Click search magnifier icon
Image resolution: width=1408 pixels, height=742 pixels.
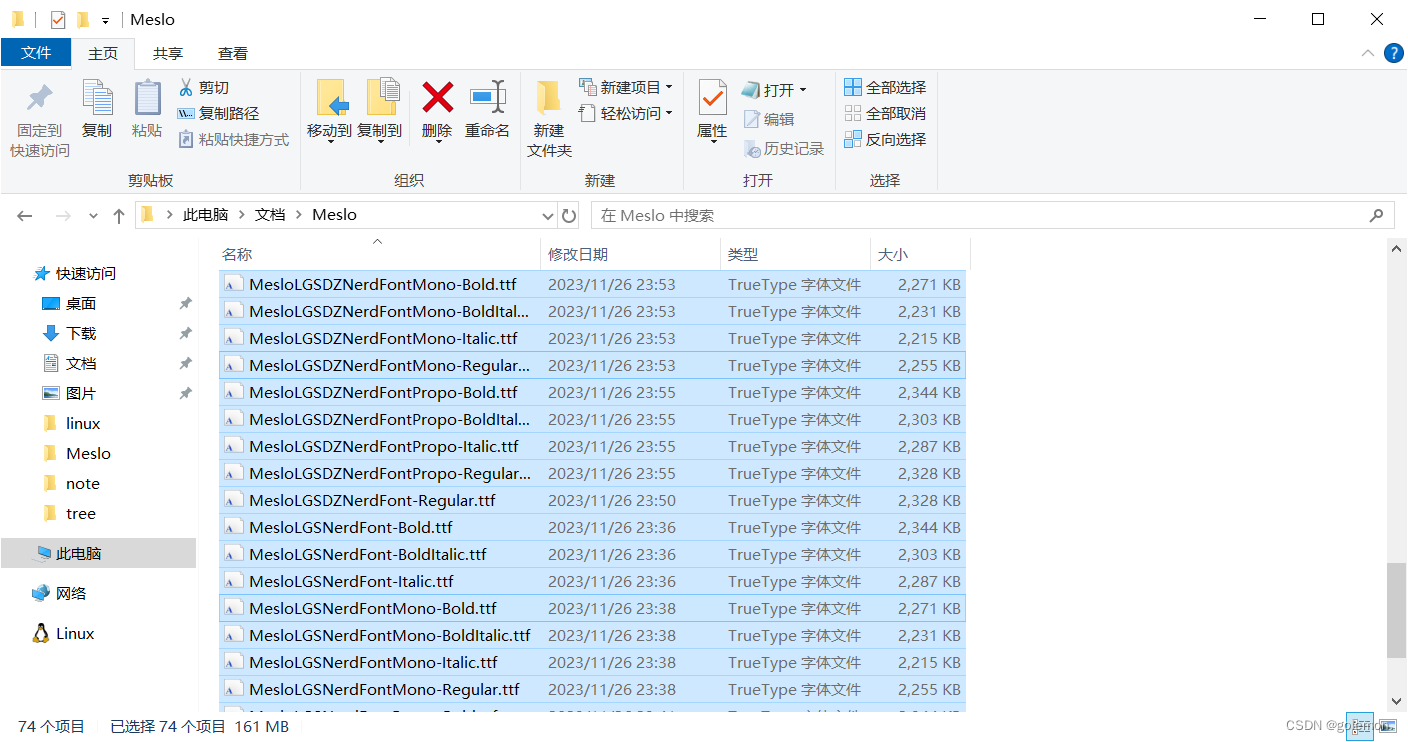(1377, 215)
